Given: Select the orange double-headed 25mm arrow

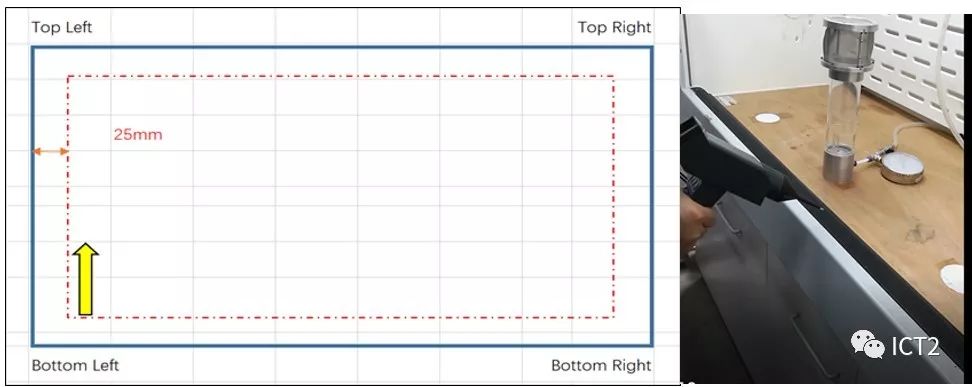Looking at the screenshot, I should pyautogui.click(x=50, y=151).
